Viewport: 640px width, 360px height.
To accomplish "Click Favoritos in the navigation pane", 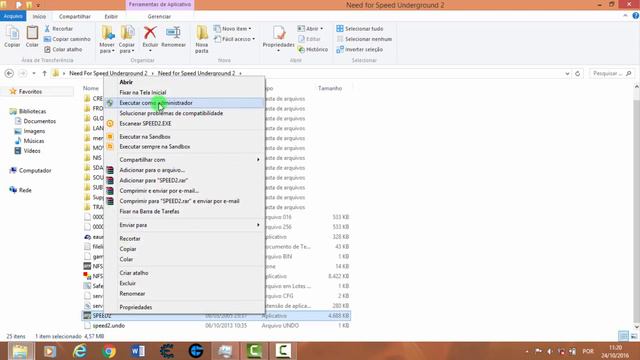I will (30, 91).
